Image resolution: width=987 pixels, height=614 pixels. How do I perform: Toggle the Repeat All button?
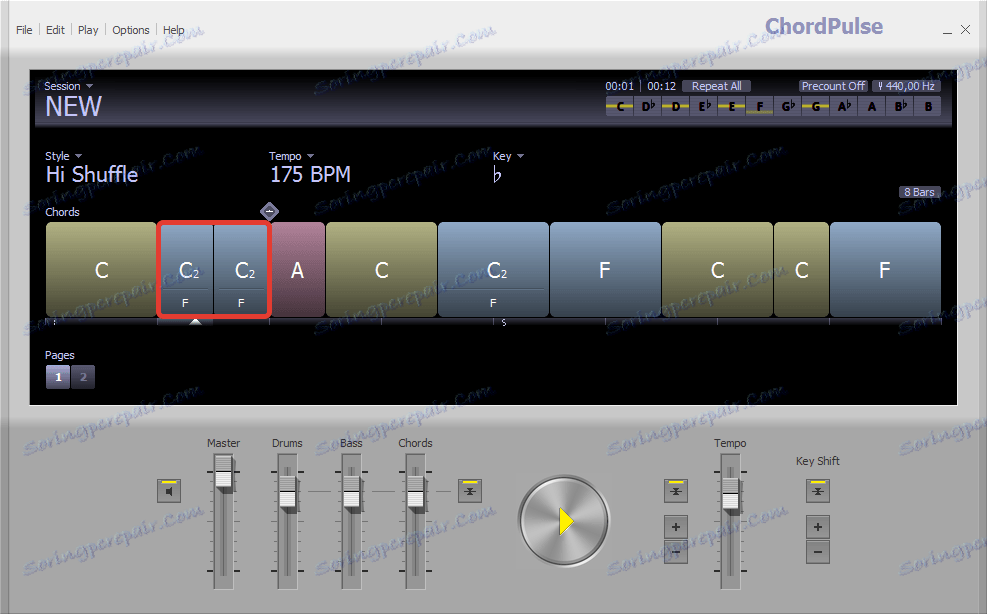pos(717,86)
